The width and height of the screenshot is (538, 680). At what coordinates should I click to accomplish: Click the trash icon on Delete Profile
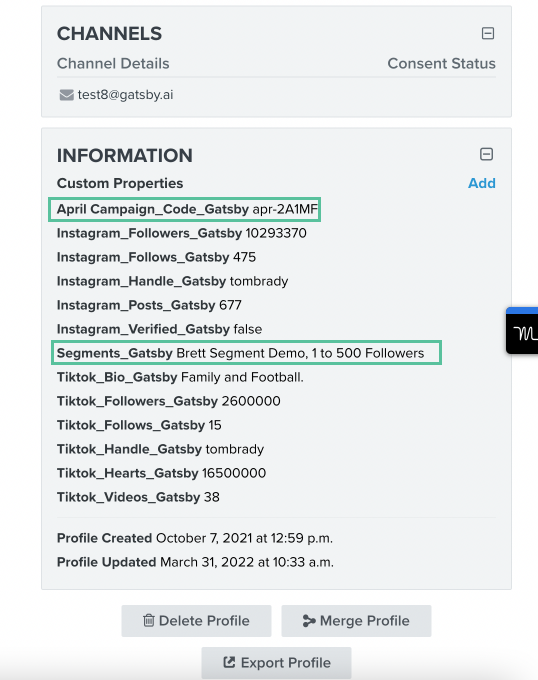click(x=148, y=620)
